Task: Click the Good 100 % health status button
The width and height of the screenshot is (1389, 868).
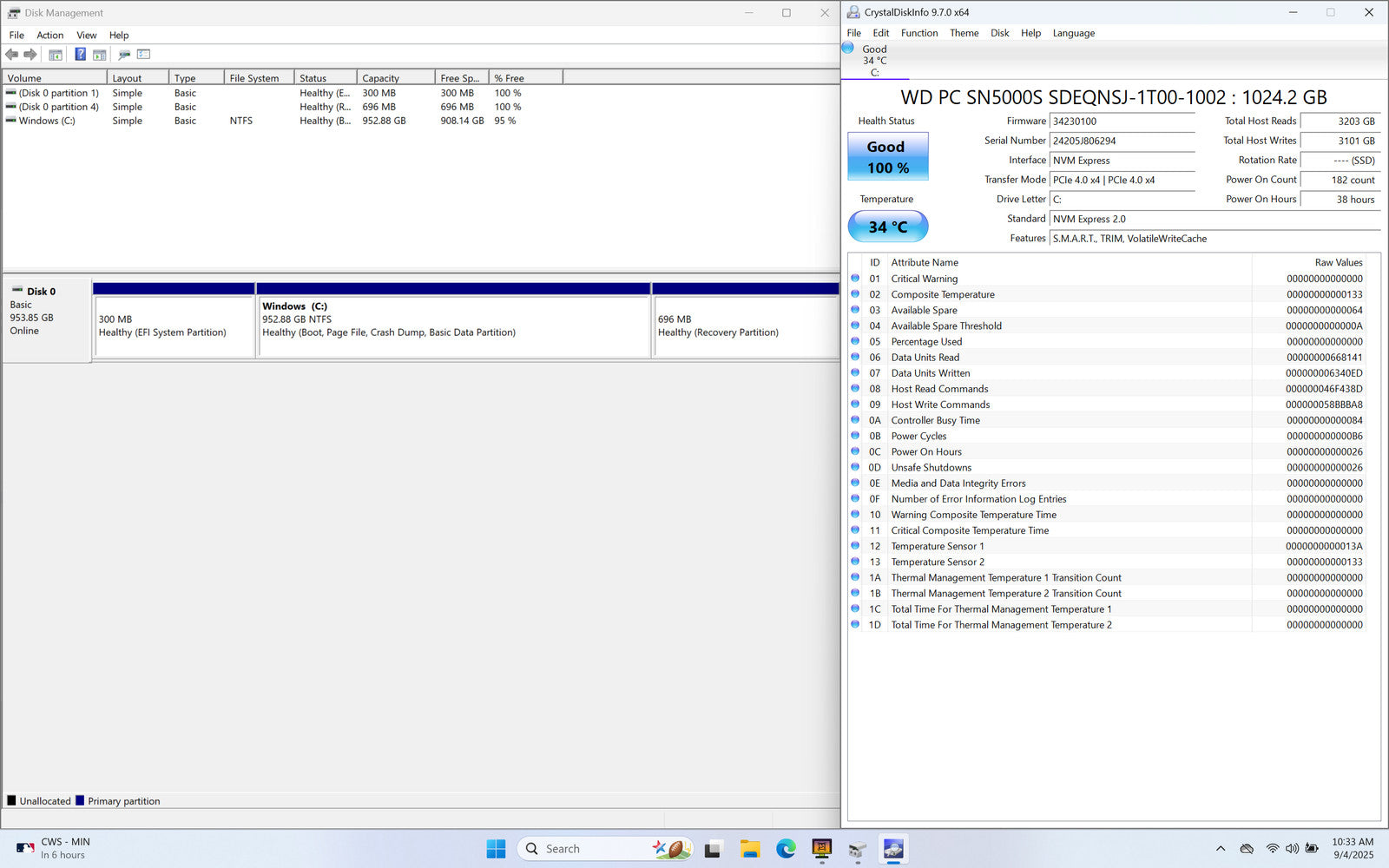Action: 887,156
